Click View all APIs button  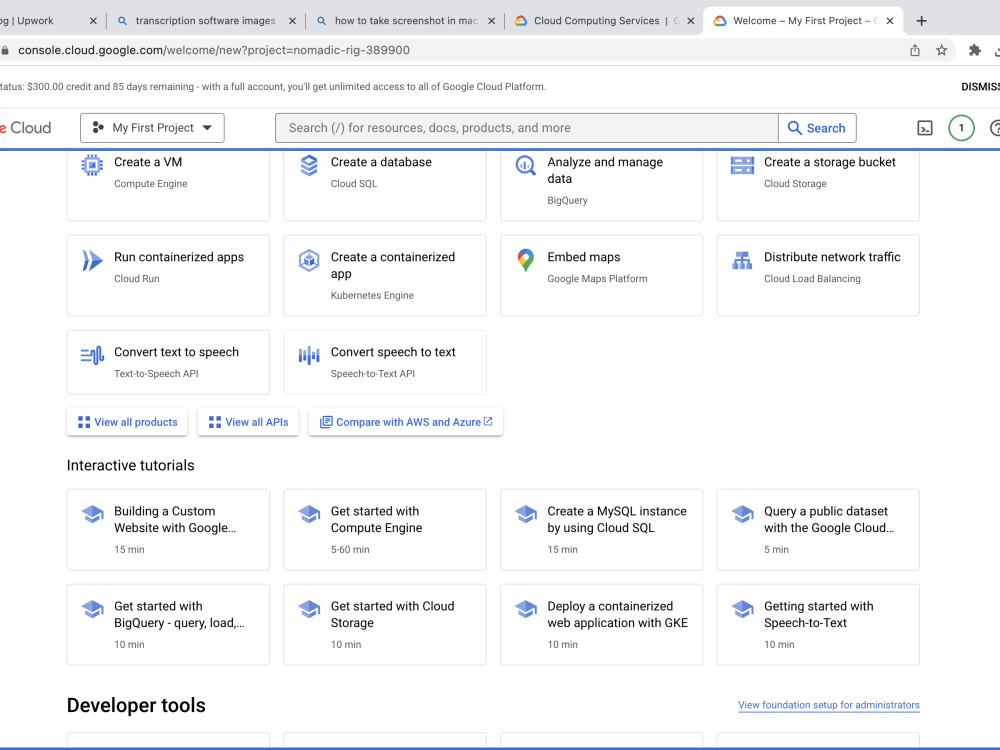click(x=248, y=422)
